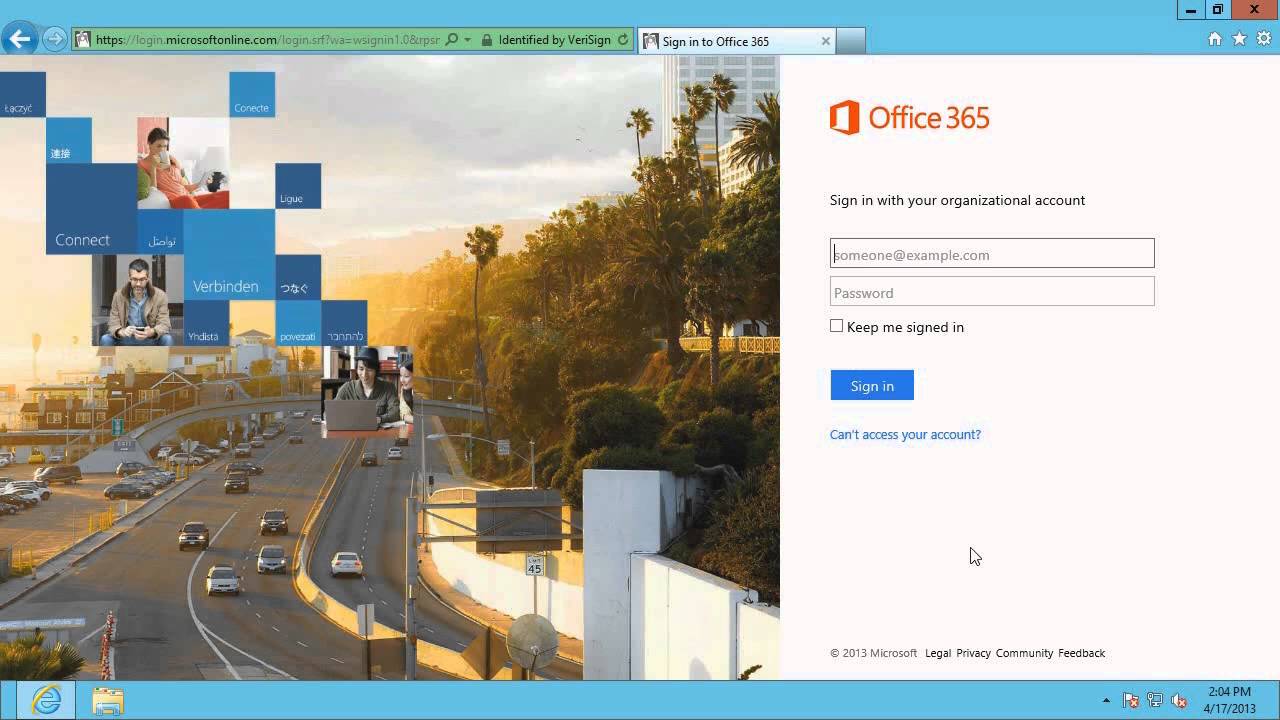Click the muted speaker volume icon

pos(1179,700)
